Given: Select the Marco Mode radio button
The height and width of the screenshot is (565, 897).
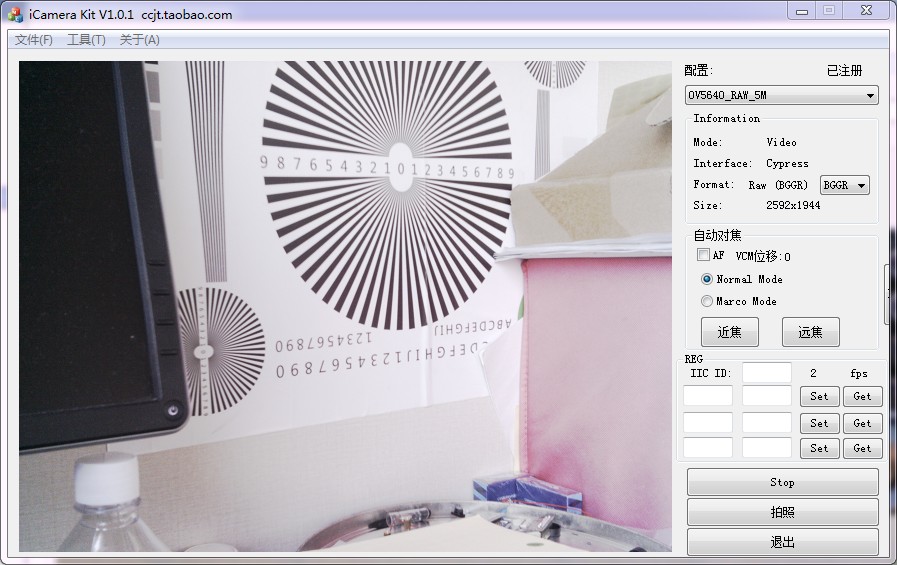Looking at the screenshot, I should coord(708,301).
